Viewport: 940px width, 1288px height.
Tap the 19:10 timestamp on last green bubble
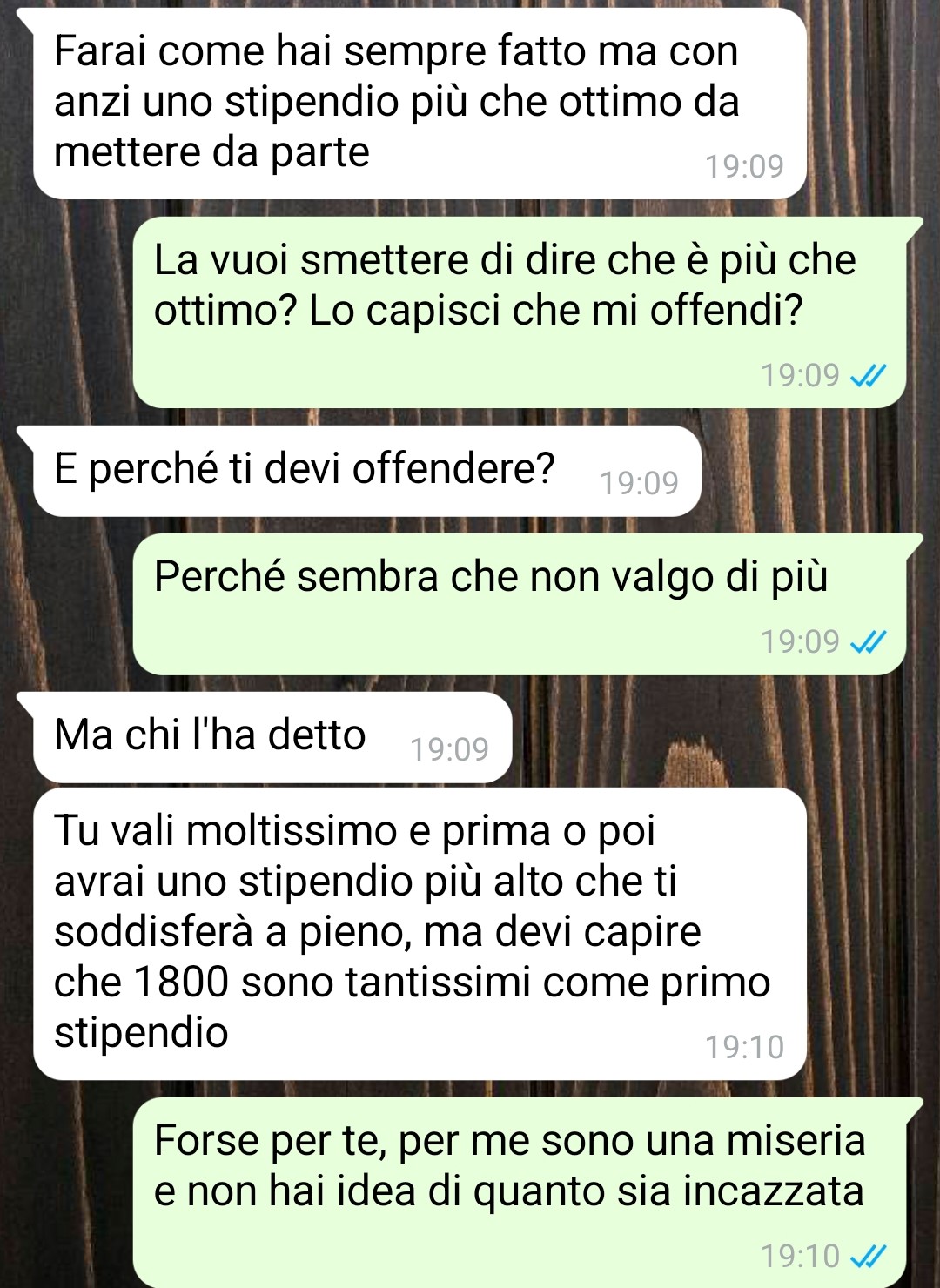[800, 1256]
